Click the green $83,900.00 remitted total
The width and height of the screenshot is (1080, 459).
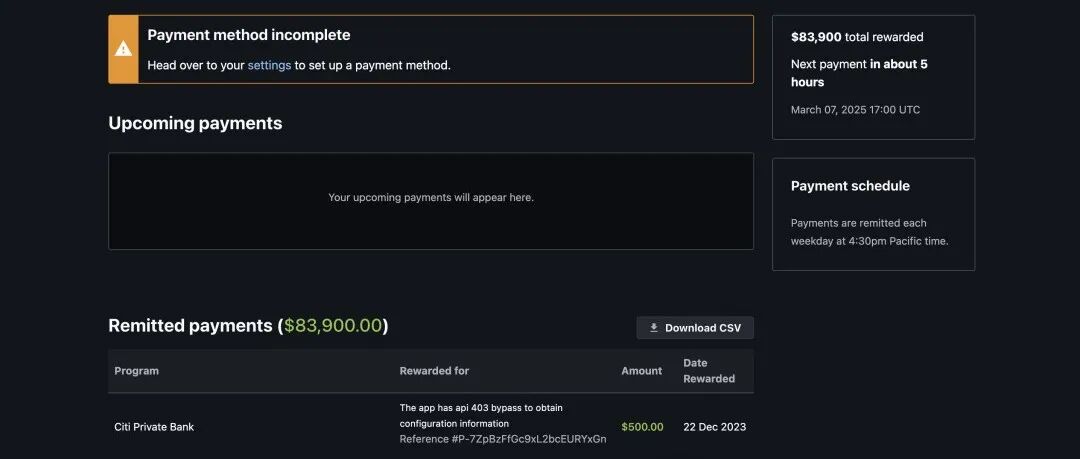[x=333, y=326]
